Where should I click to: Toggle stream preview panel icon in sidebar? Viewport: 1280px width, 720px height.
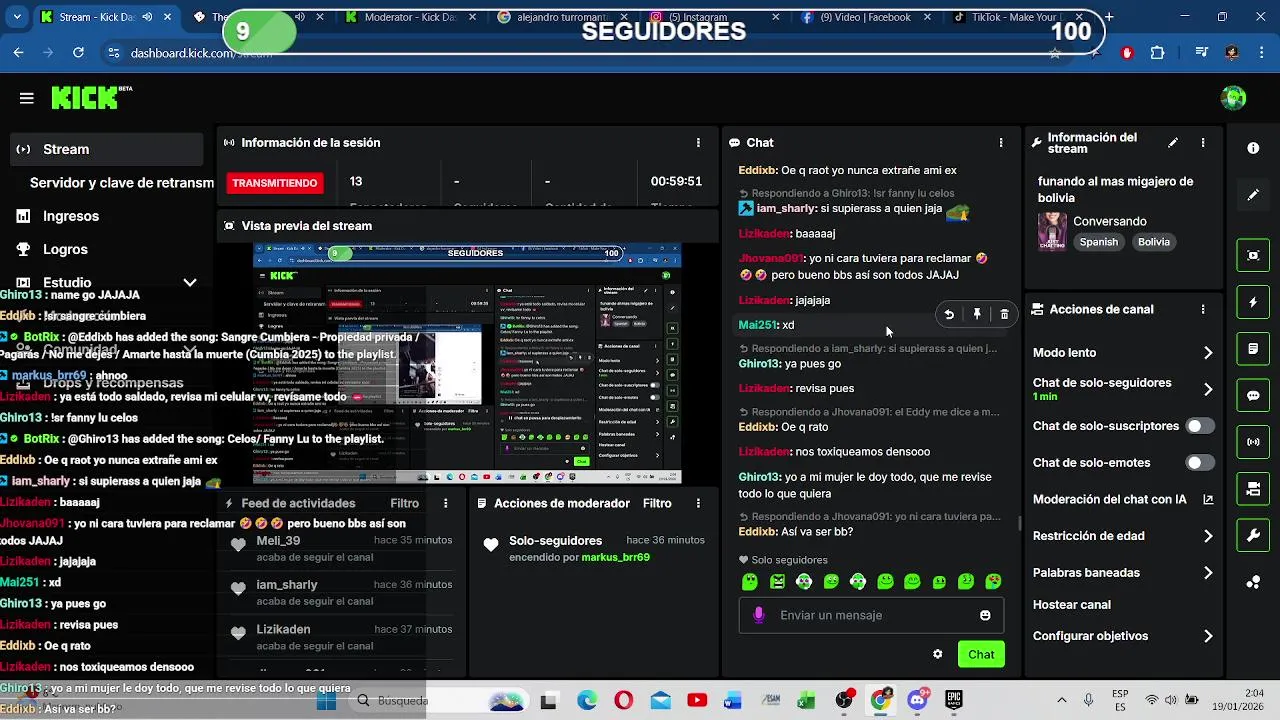(x=1253, y=255)
